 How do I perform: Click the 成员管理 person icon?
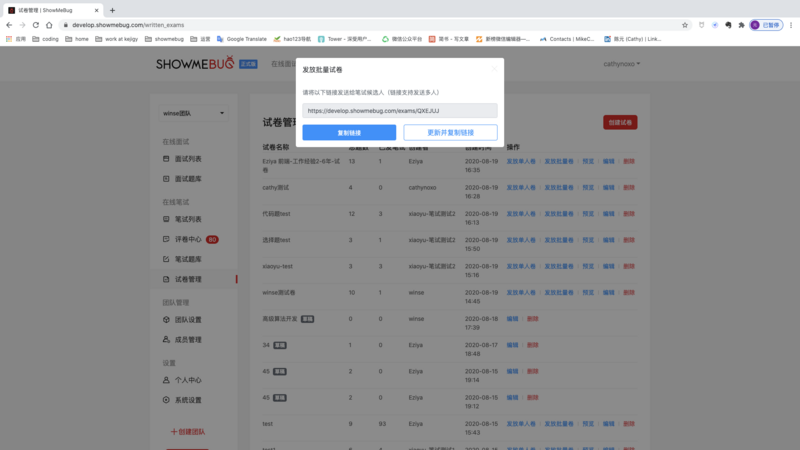click(x=166, y=339)
